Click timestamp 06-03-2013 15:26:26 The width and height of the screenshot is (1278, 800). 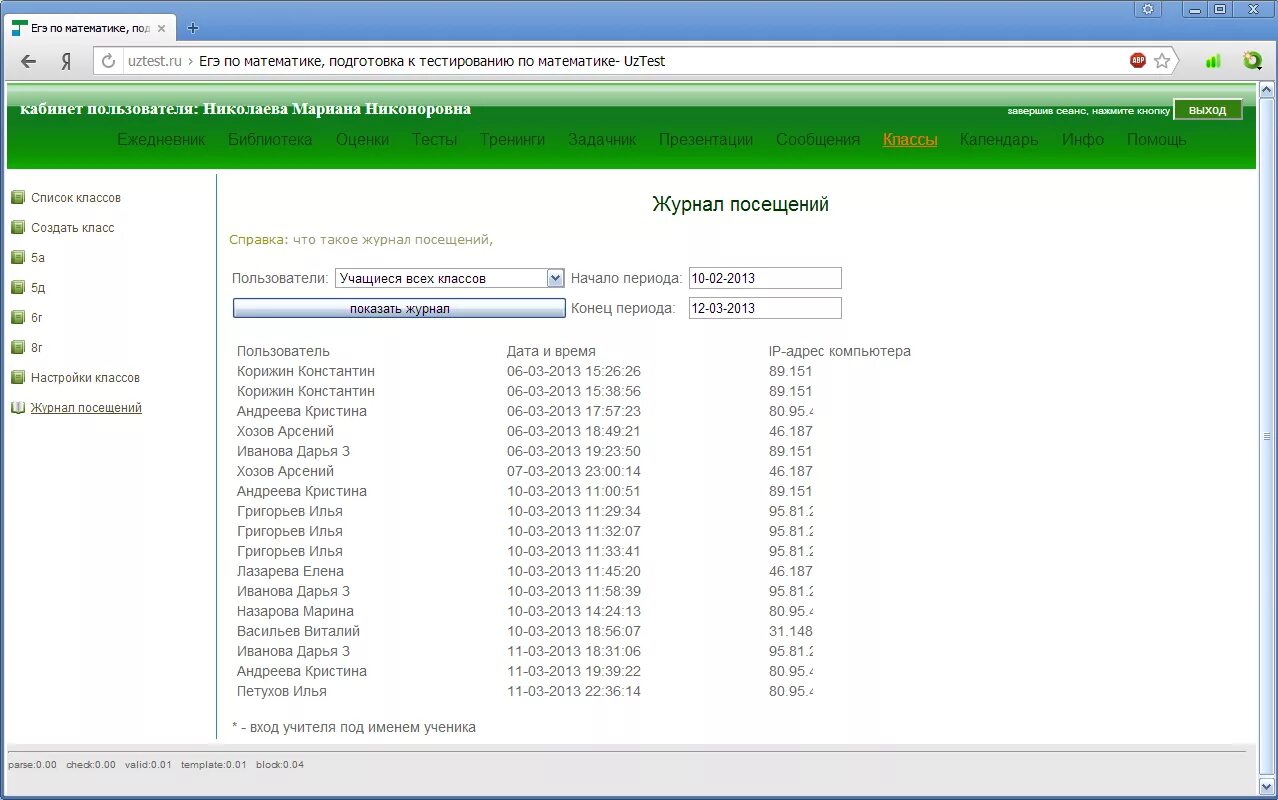[x=574, y=371]
